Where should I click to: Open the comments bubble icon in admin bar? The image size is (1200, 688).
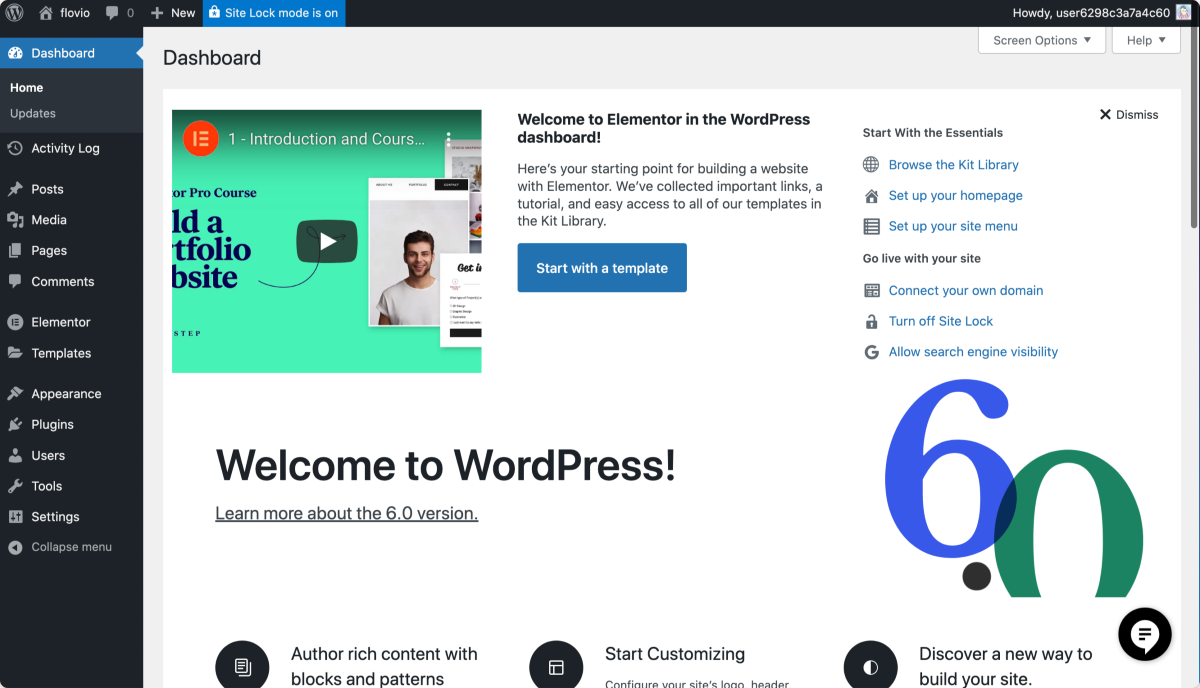pos(112,13)
